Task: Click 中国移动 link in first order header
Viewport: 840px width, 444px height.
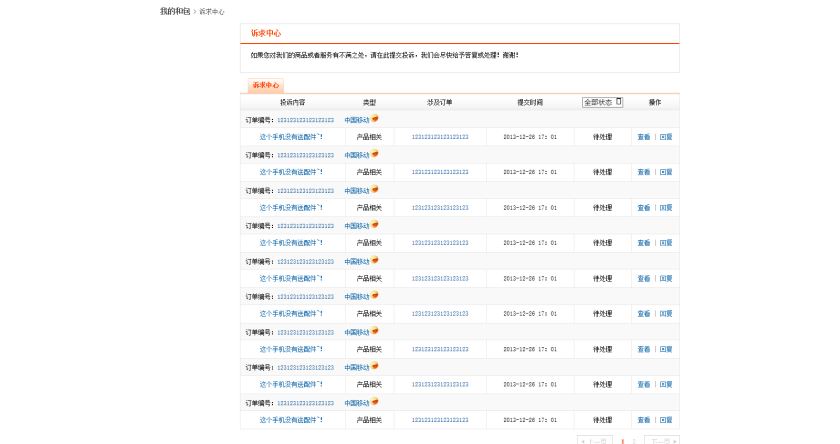Action: [357, 120]
